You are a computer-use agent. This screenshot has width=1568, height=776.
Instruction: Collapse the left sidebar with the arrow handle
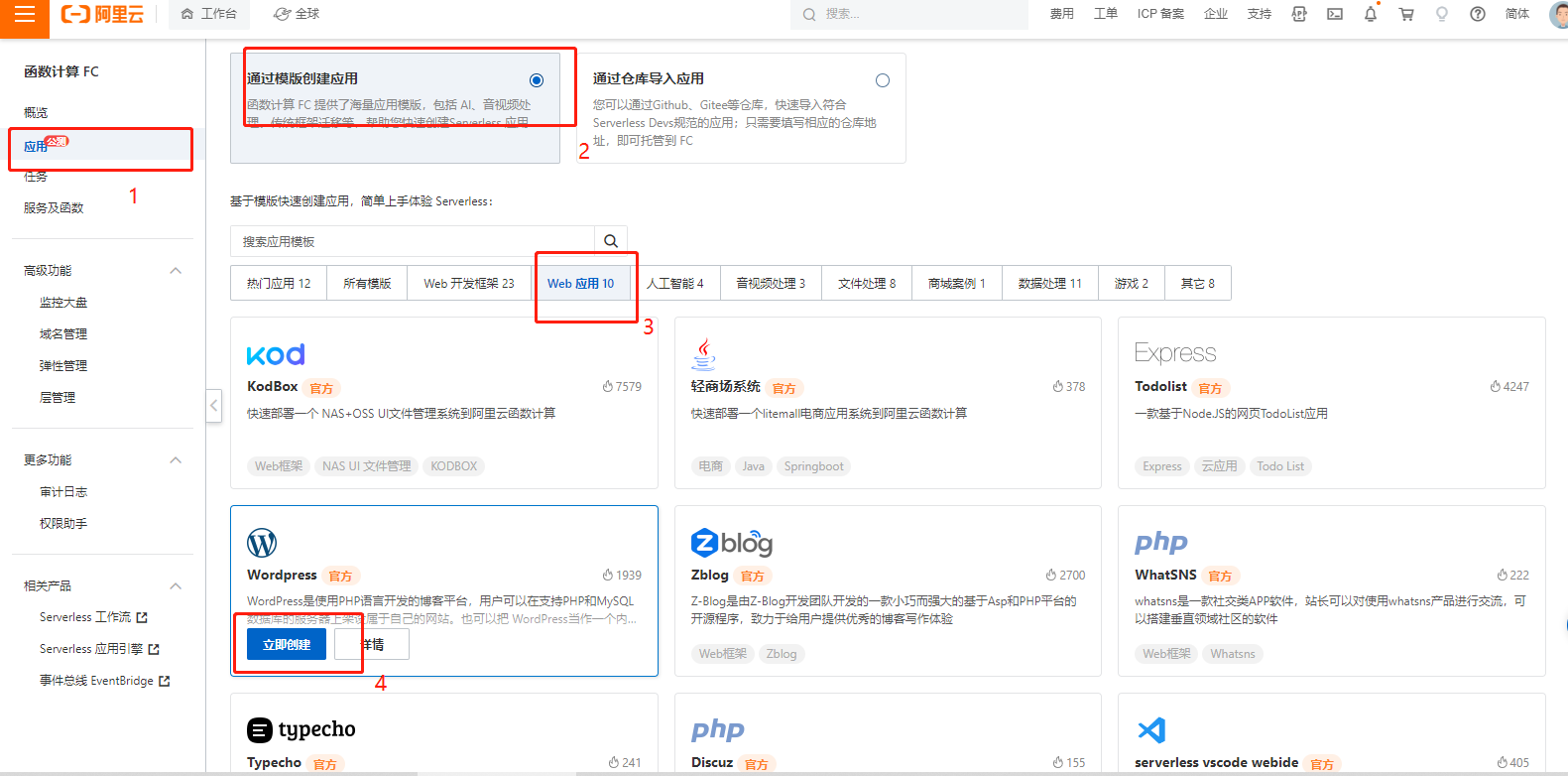click(213, 405)
